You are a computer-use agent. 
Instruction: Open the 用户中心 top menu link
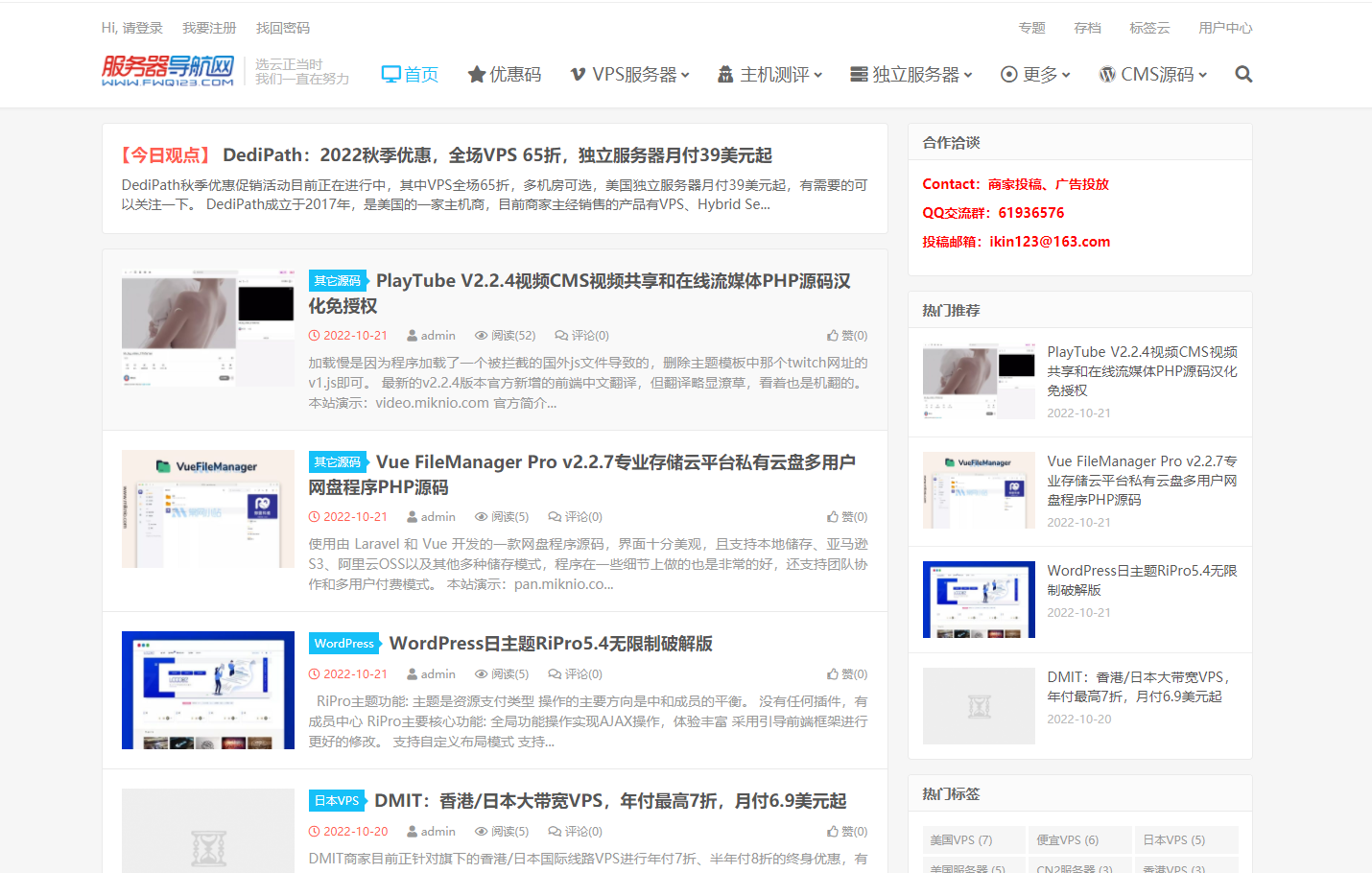point(1225,28)
